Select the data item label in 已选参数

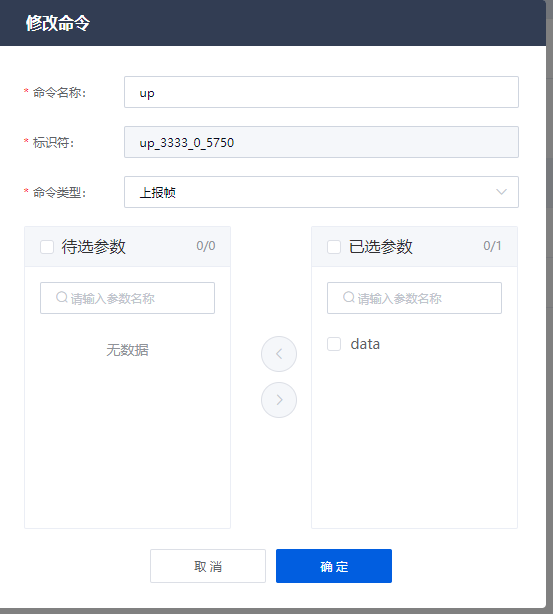365,344
